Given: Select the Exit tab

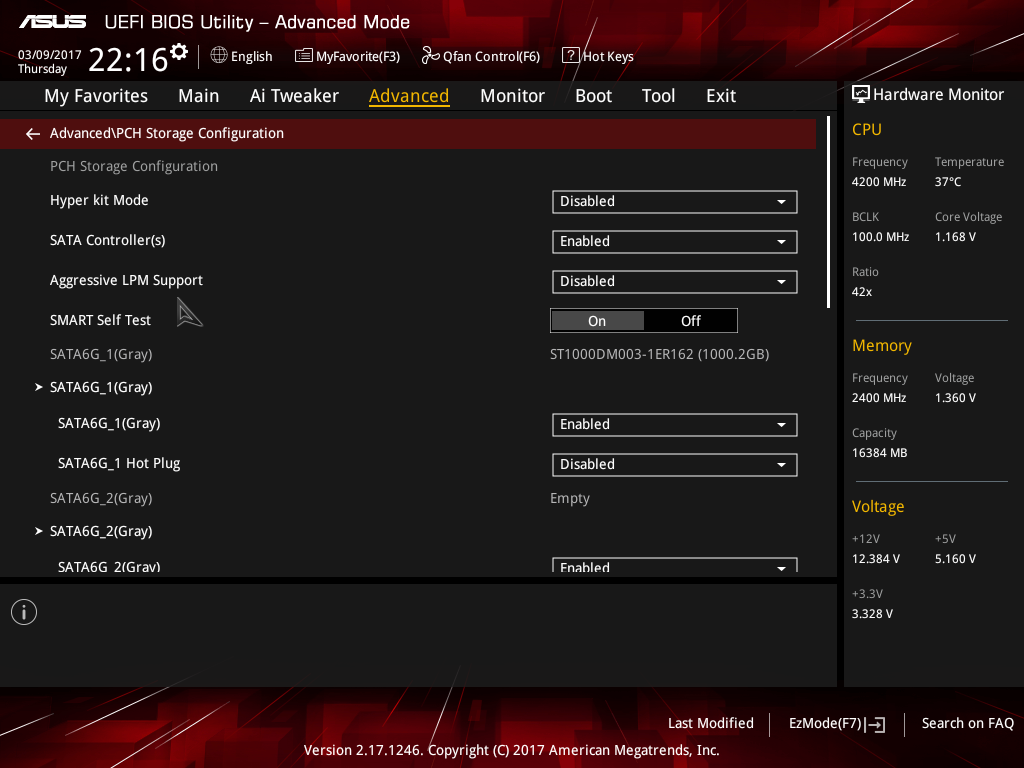Looking at the screenshot, I should (x=721, y=96).
